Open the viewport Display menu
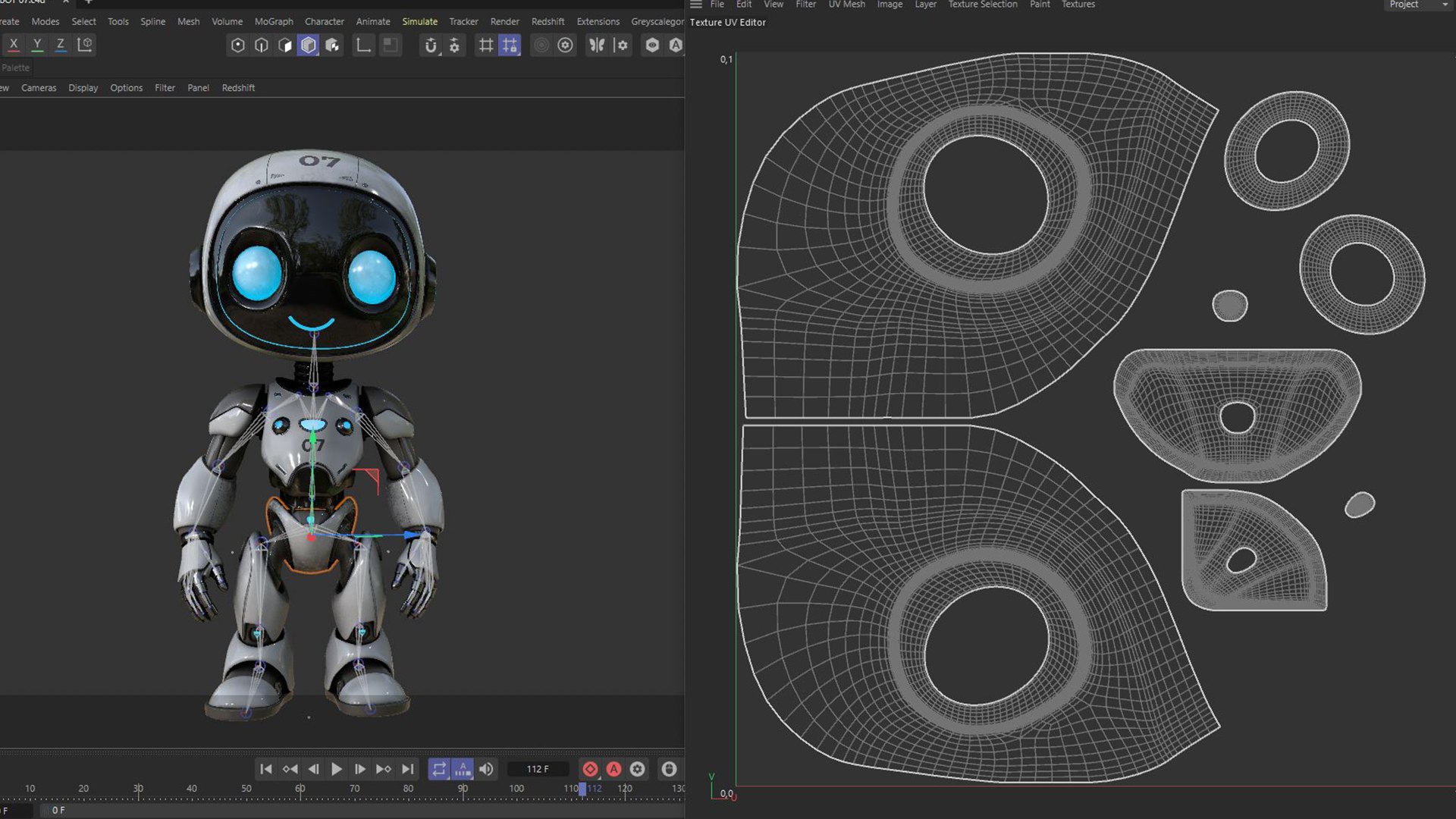This screenshot has width=1456, height=819. click(83, 88)
